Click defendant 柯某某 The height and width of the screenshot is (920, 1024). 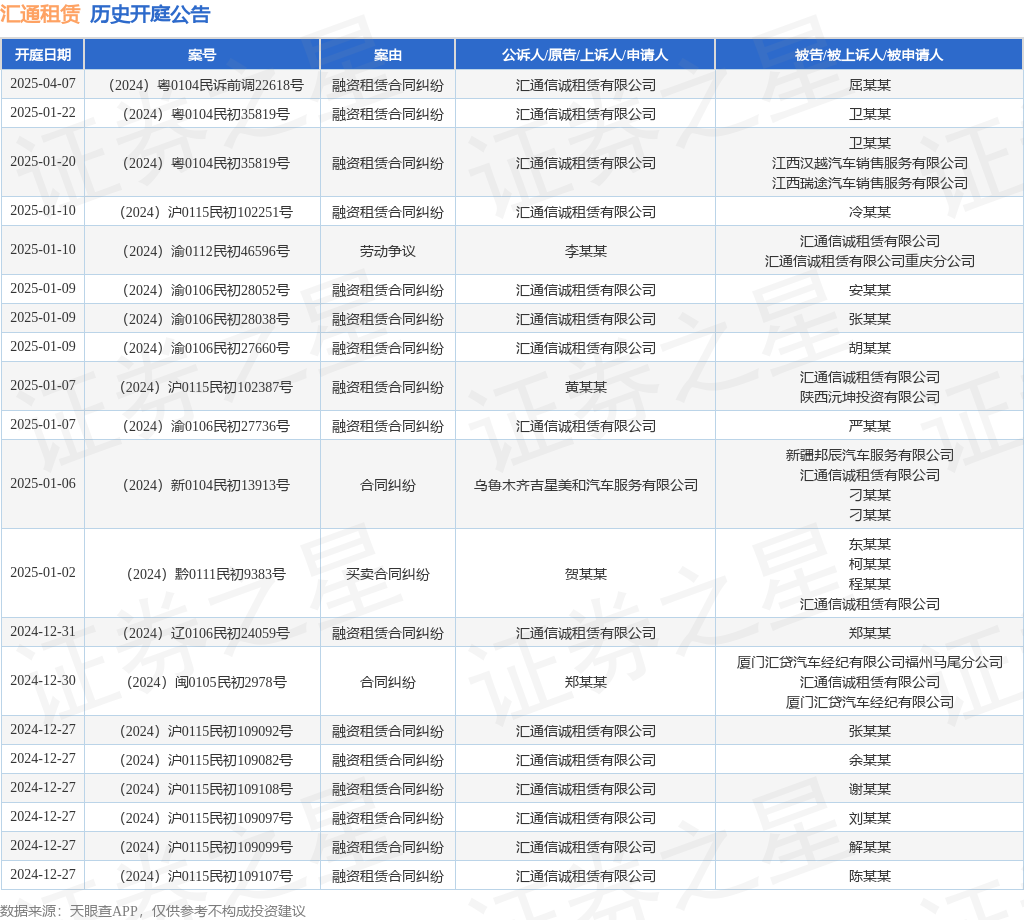(x=870, y=564)
